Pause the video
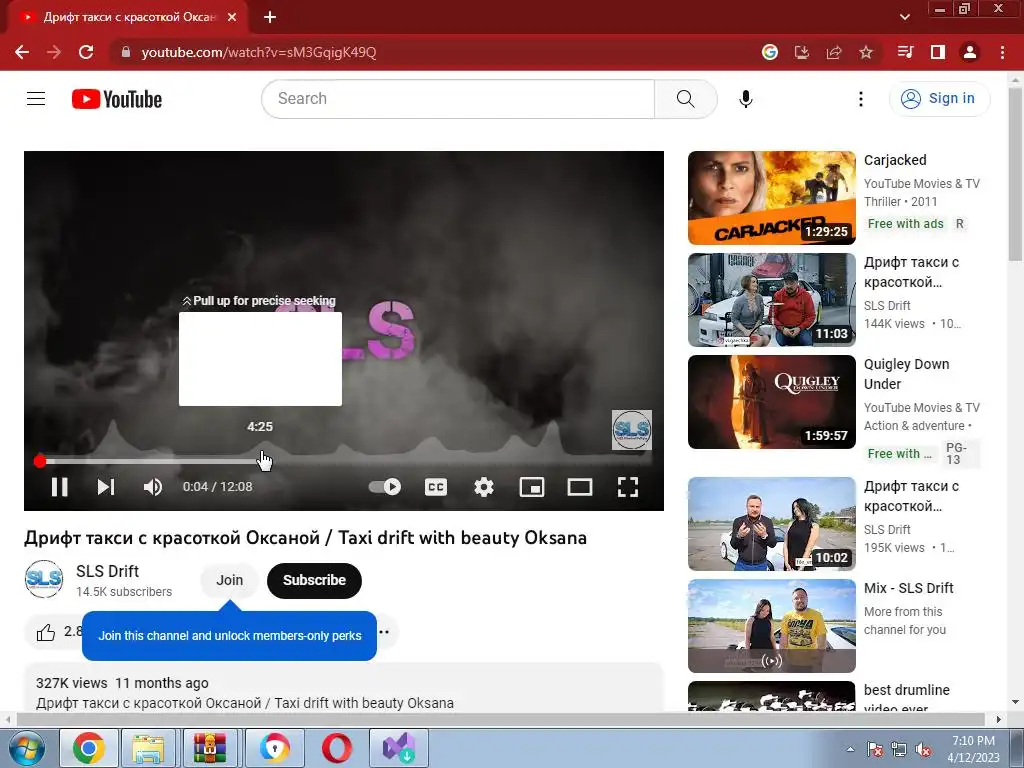This screenshot has width=1024, height=768. [x=59, y=487]
